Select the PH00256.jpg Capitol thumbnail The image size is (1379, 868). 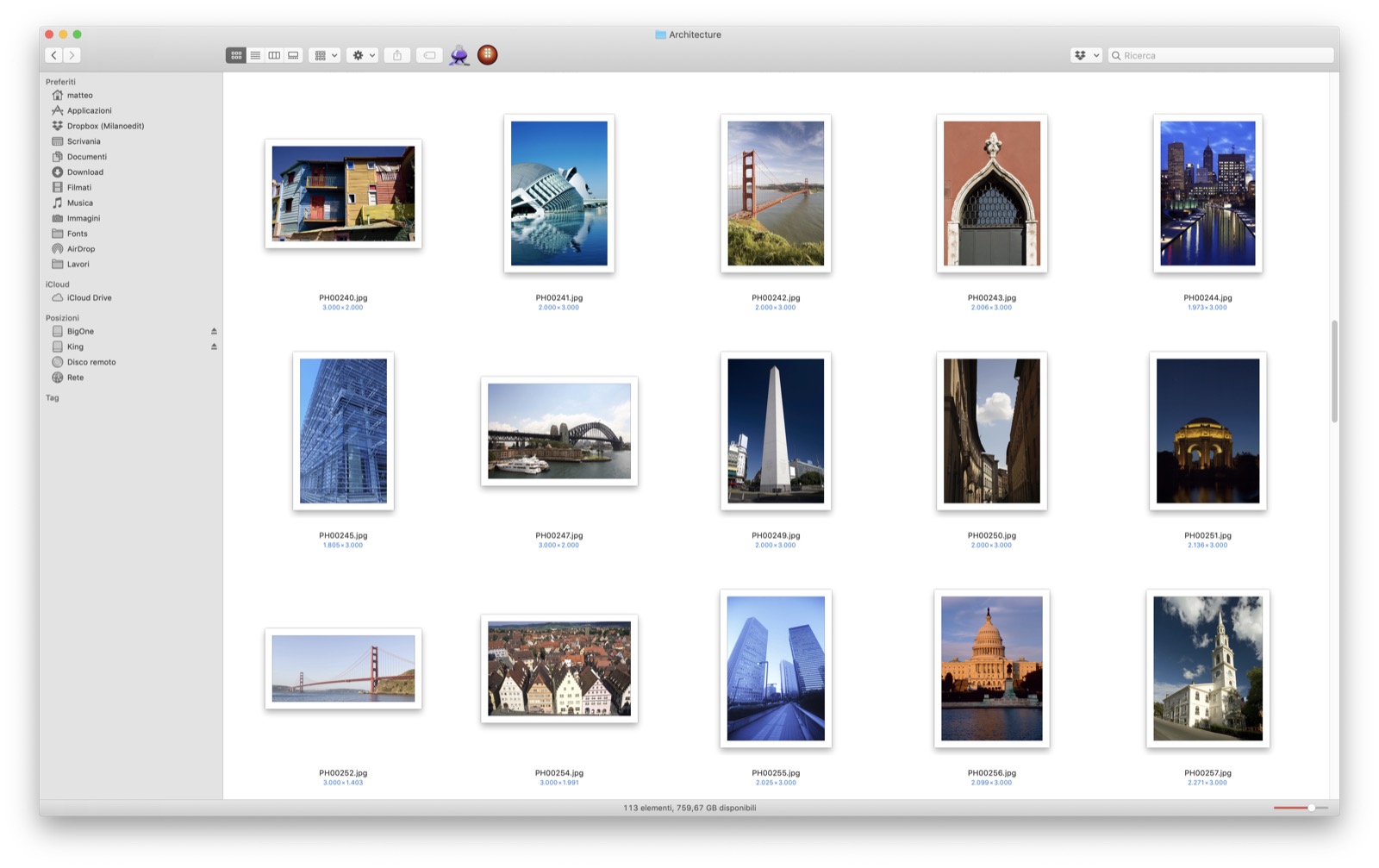991,668
